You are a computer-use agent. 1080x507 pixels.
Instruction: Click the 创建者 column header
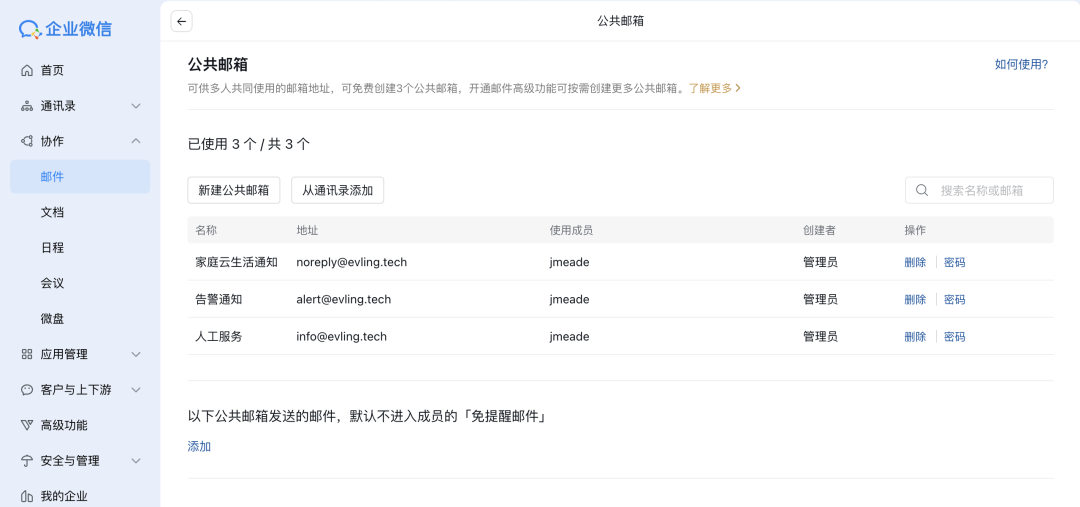pyautogui.click(x=819, y=230)
